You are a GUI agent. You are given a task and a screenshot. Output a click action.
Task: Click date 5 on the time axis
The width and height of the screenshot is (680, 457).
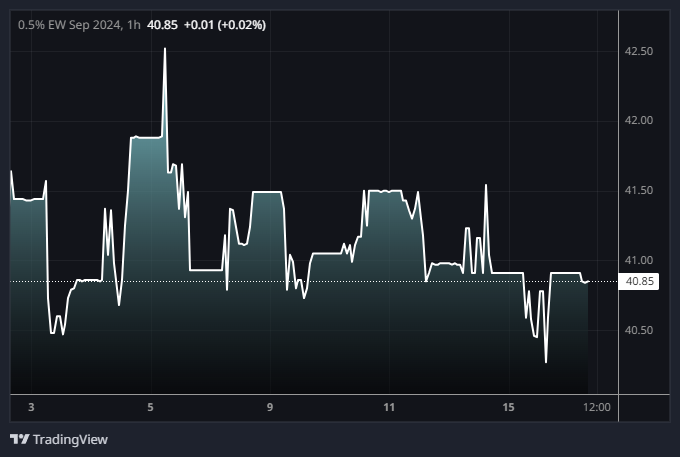click(150, 407)
